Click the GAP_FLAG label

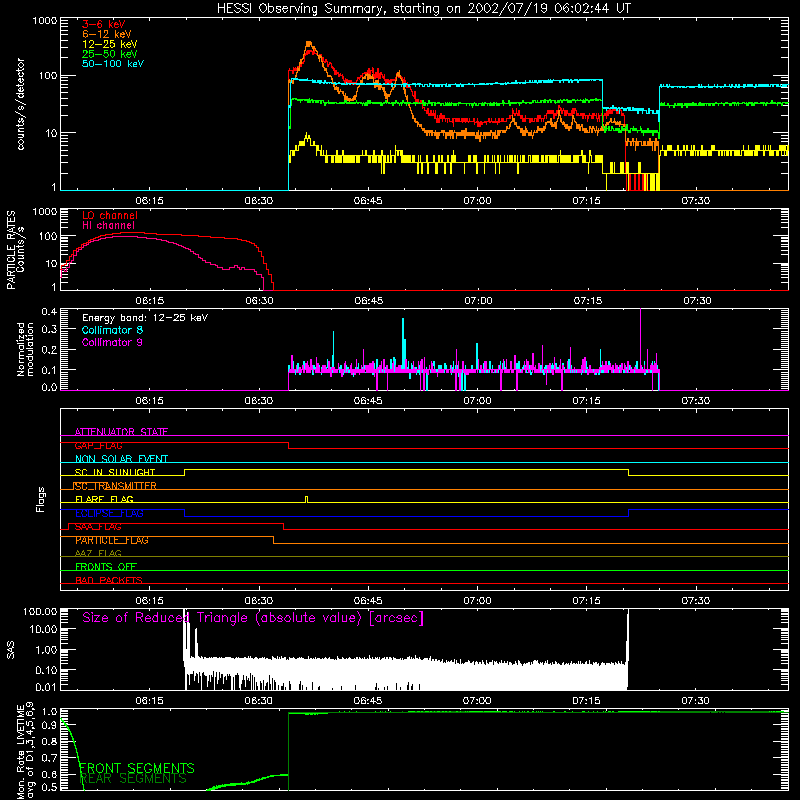(98, 445)
